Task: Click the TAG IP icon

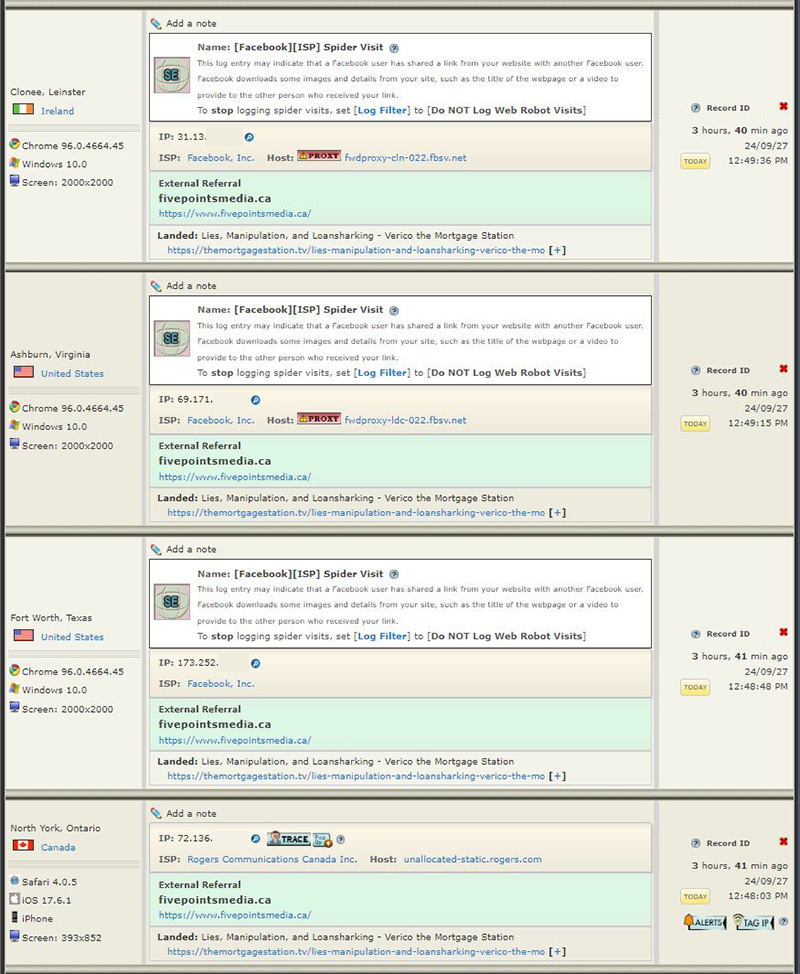Action: (x=753, y=922)
